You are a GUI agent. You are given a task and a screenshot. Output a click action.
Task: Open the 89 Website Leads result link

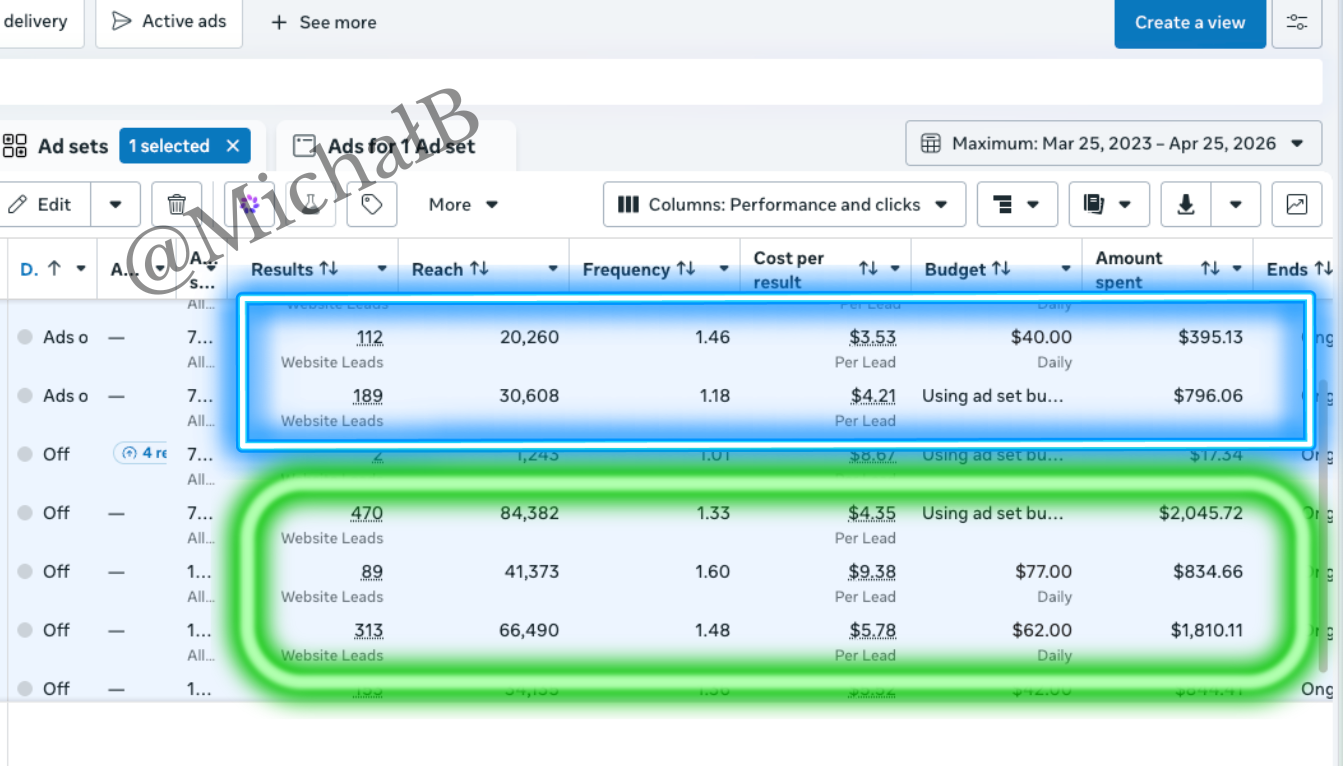[x=372, y=572]
